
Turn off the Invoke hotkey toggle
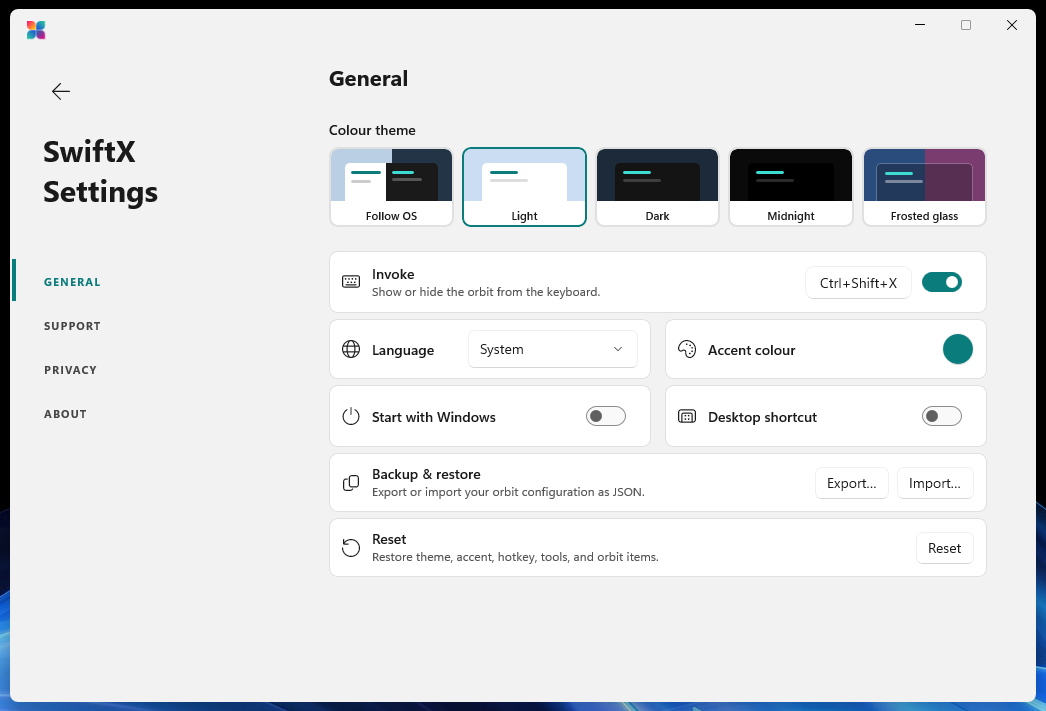click(x=941, y=282)
